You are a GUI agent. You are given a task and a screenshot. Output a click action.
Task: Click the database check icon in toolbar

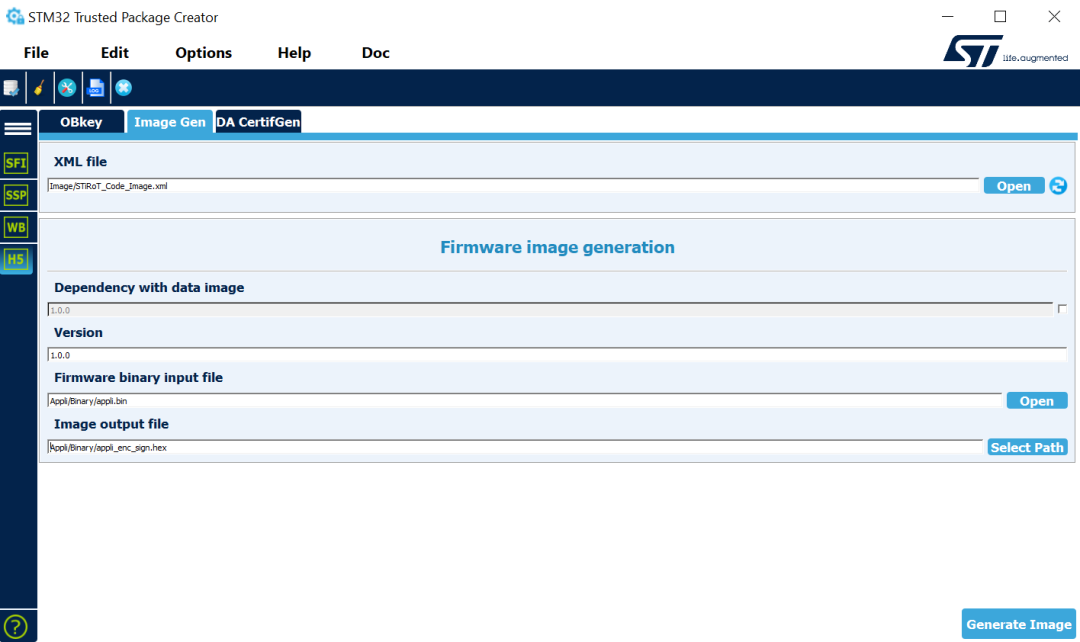pos(11,88)
